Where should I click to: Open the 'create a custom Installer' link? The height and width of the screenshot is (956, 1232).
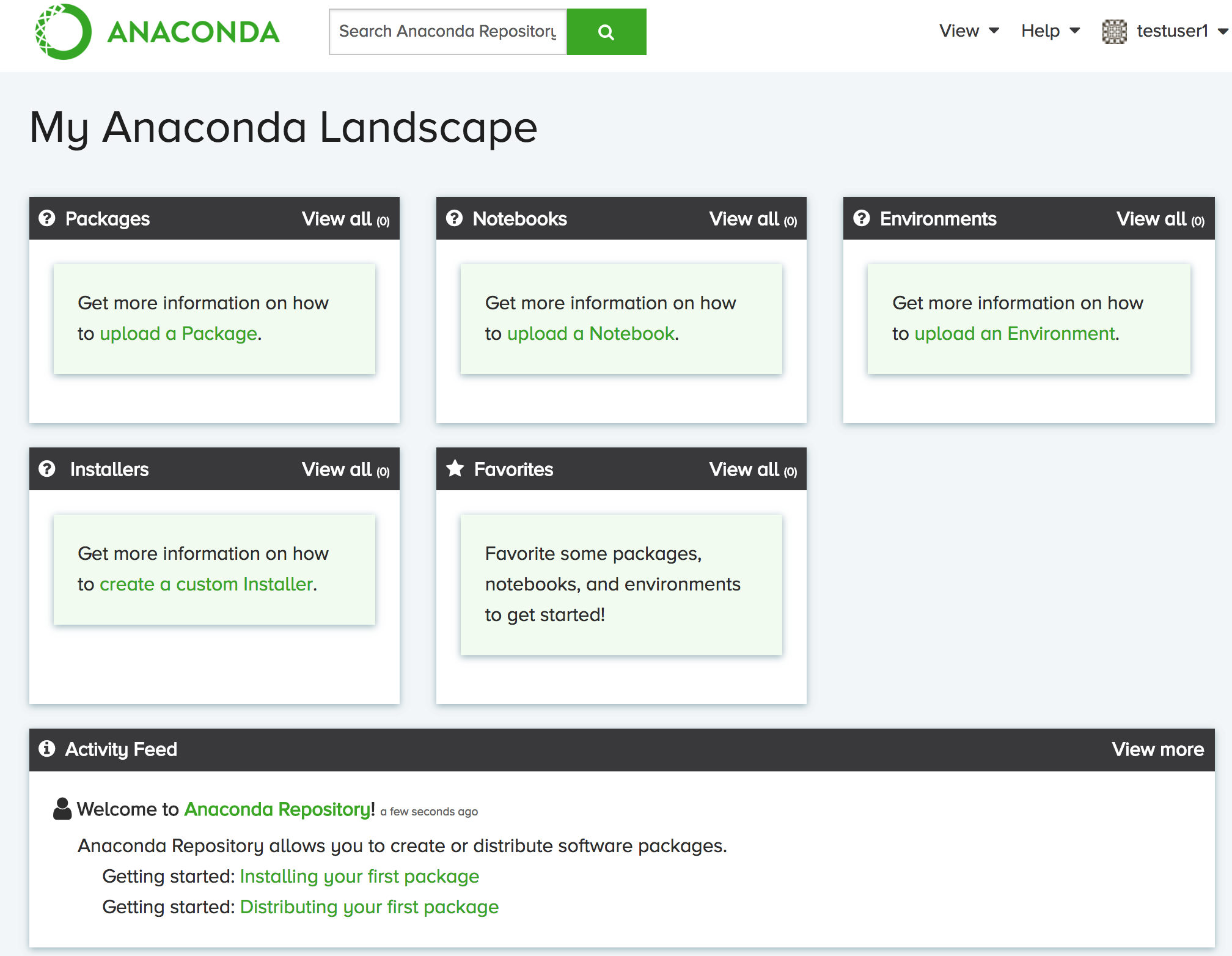207,584
